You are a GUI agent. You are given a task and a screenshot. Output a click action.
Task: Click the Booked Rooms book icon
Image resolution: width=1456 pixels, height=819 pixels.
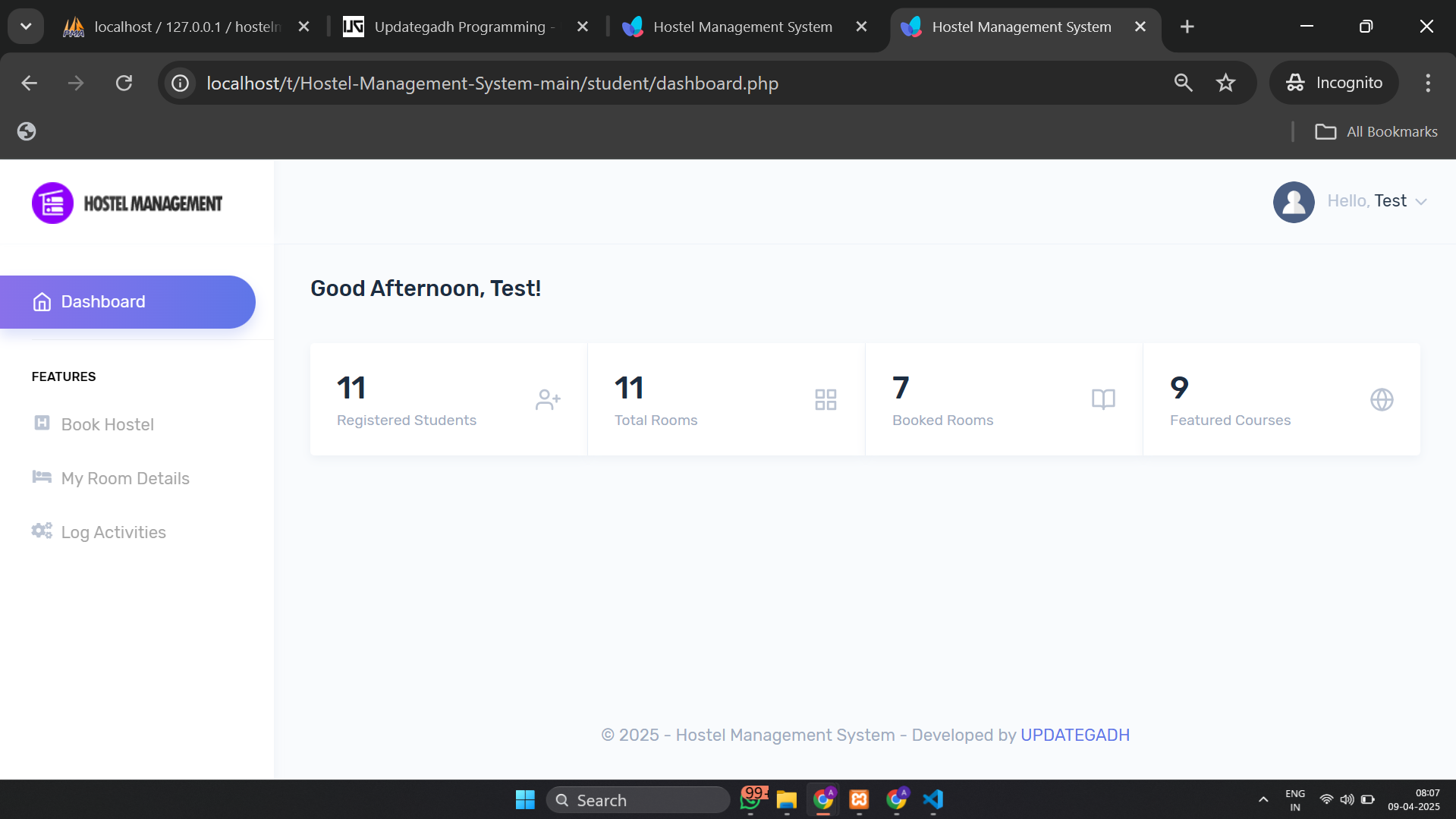point(1103,399)
